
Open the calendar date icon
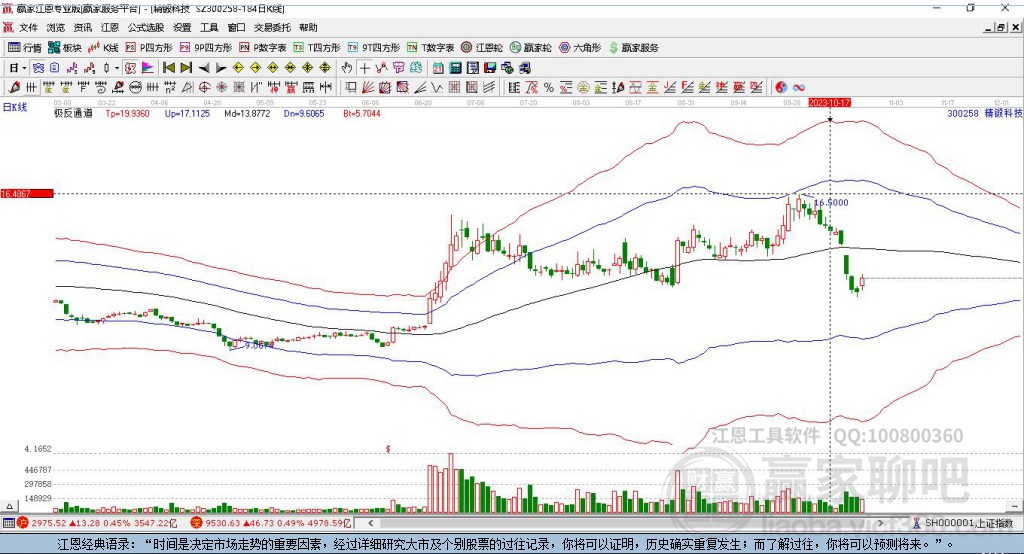click(x=438, y=68)
